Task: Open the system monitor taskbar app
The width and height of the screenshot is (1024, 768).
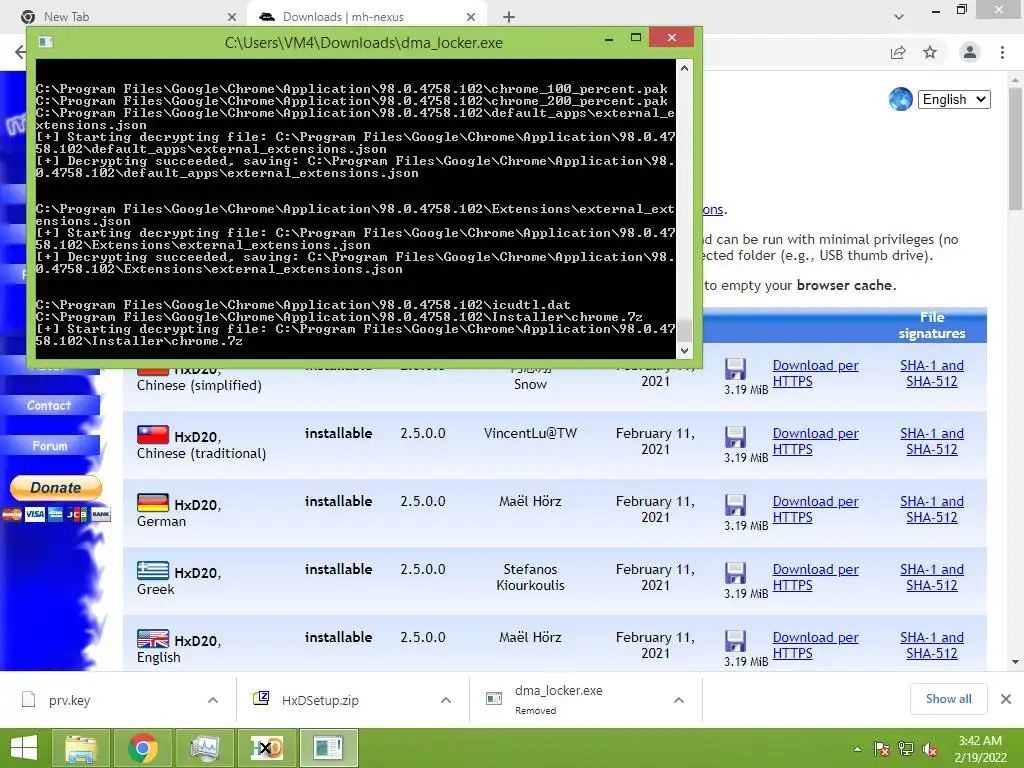Action: click(204, 748)
